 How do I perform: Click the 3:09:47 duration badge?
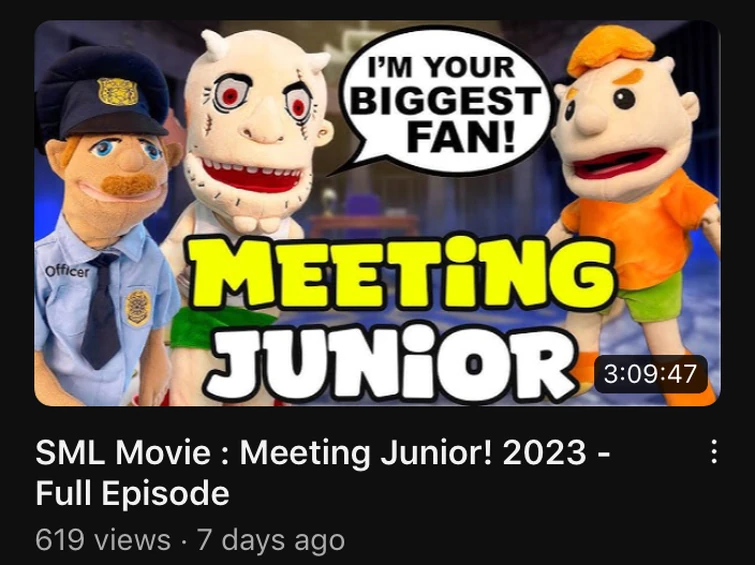[x=651, y=374]
